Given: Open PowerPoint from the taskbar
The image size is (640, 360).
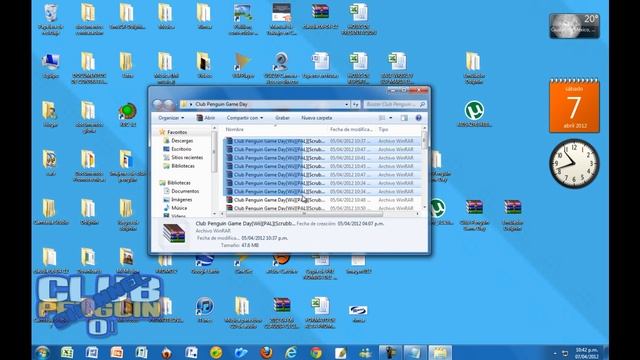Looking at the screenshot, I should 117,352.
